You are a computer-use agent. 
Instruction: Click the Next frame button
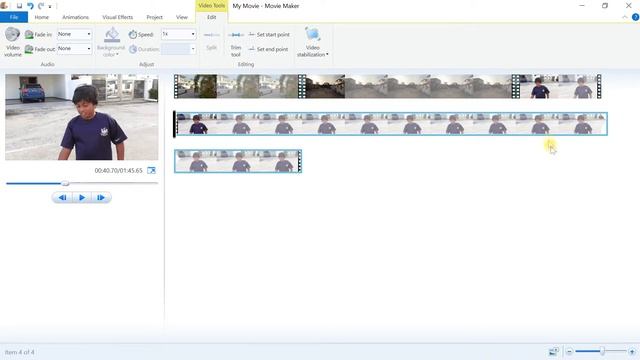(101, 198)
